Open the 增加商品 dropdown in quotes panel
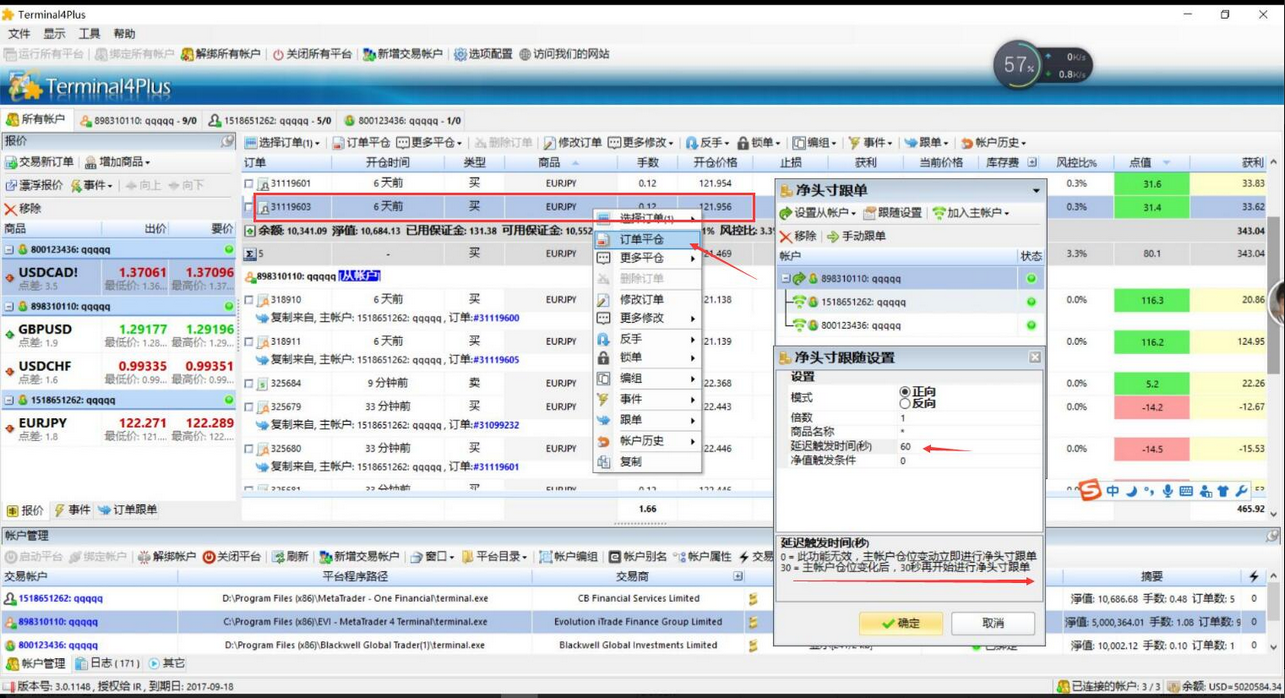This screenshot has height=698, width=1285. (118, 162)
